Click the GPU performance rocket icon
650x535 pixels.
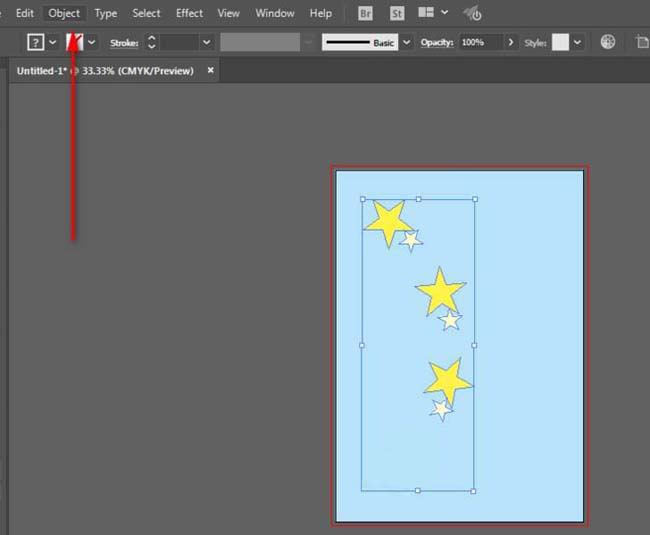tap(472, 14)
